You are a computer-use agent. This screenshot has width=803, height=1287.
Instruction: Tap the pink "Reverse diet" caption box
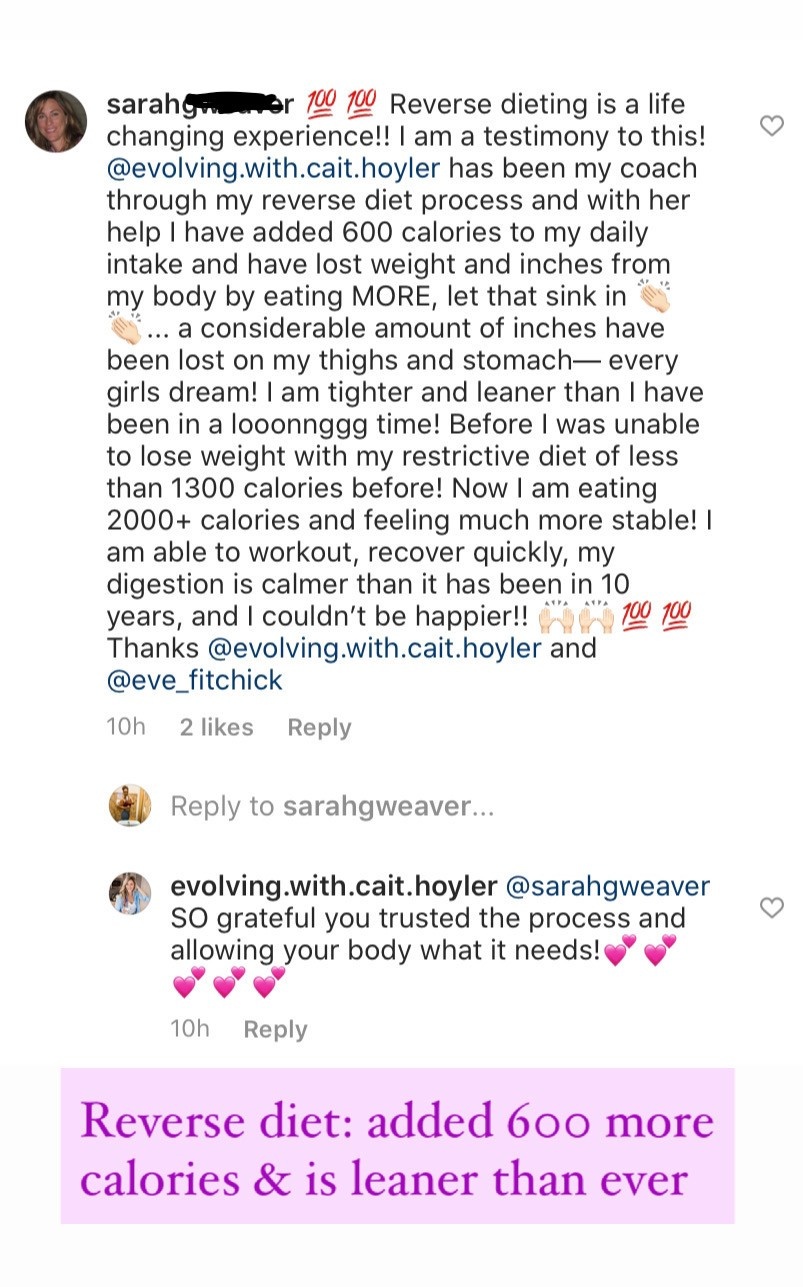point(397,1148)
